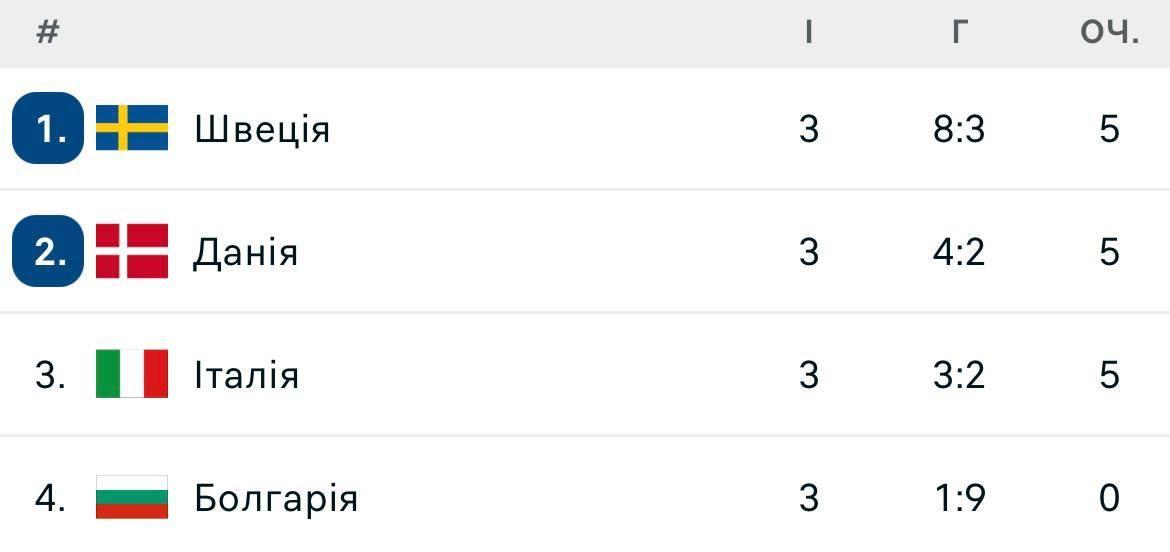Image resolution: width=1170 pixels, height=552 pixels.
Task: Open the Італія team link
Action: (246, 374)
